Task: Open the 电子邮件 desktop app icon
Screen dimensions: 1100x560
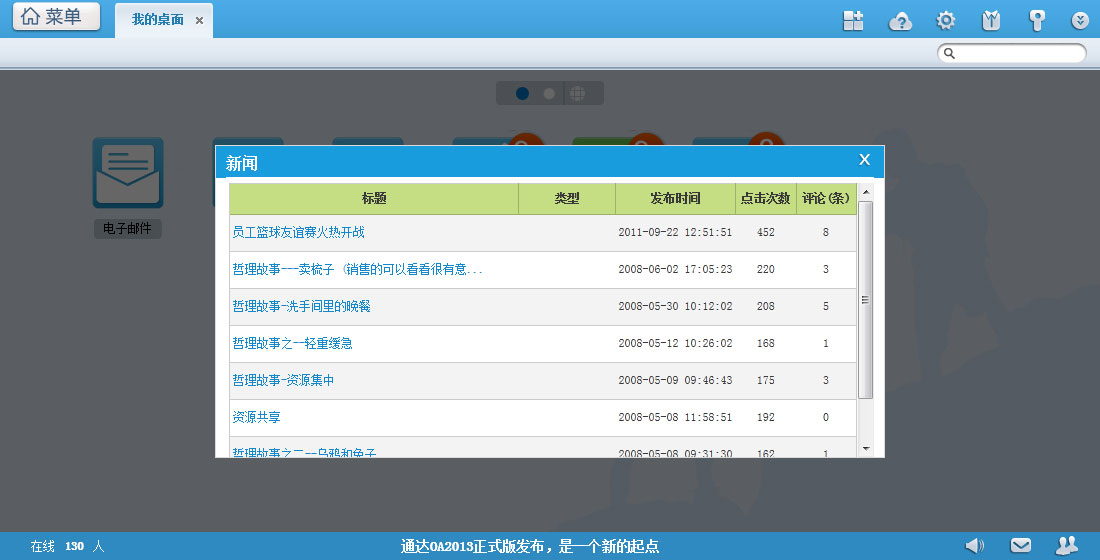Action: [x=128, y=173]
